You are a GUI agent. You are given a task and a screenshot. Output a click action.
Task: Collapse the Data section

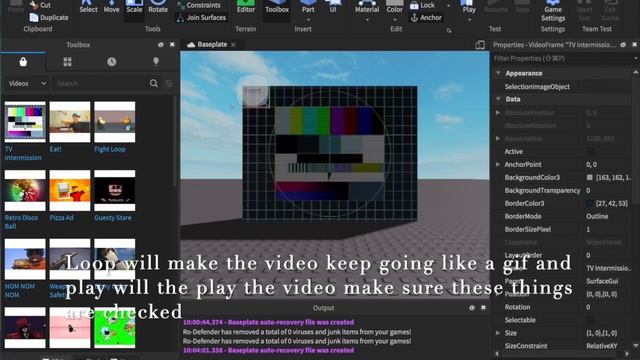498,99
